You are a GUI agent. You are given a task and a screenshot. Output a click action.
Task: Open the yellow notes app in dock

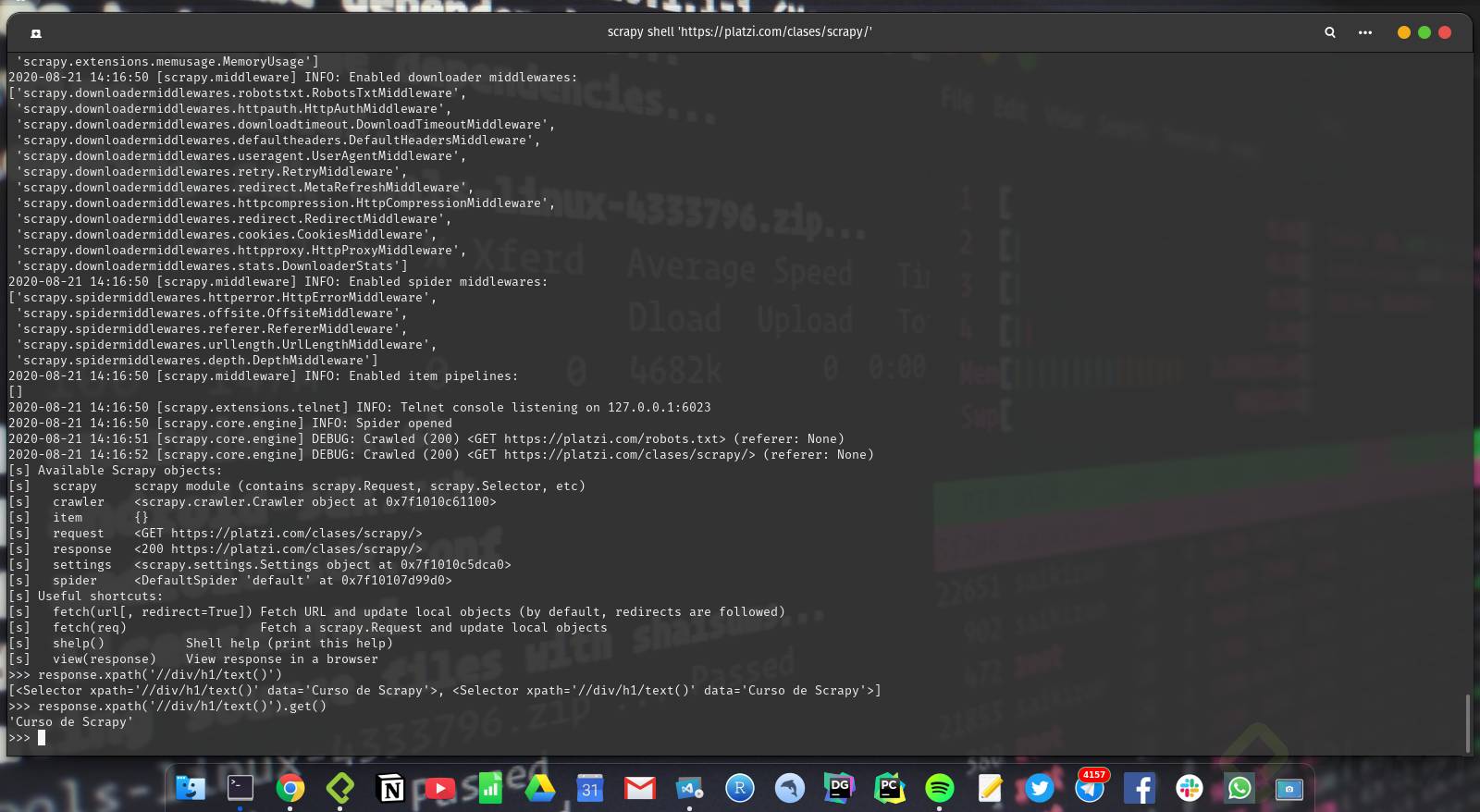pyautogui.click(x=990, y=788)
